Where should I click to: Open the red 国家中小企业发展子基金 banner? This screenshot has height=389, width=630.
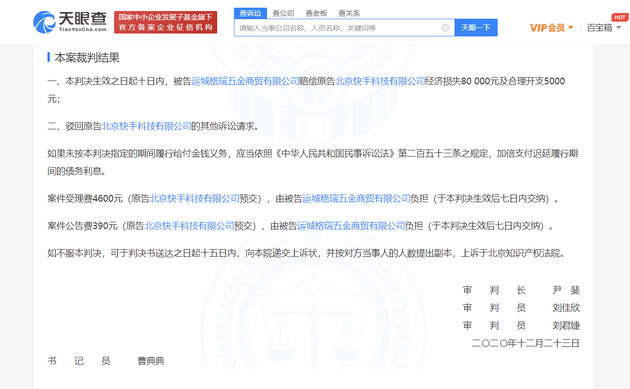166,22
